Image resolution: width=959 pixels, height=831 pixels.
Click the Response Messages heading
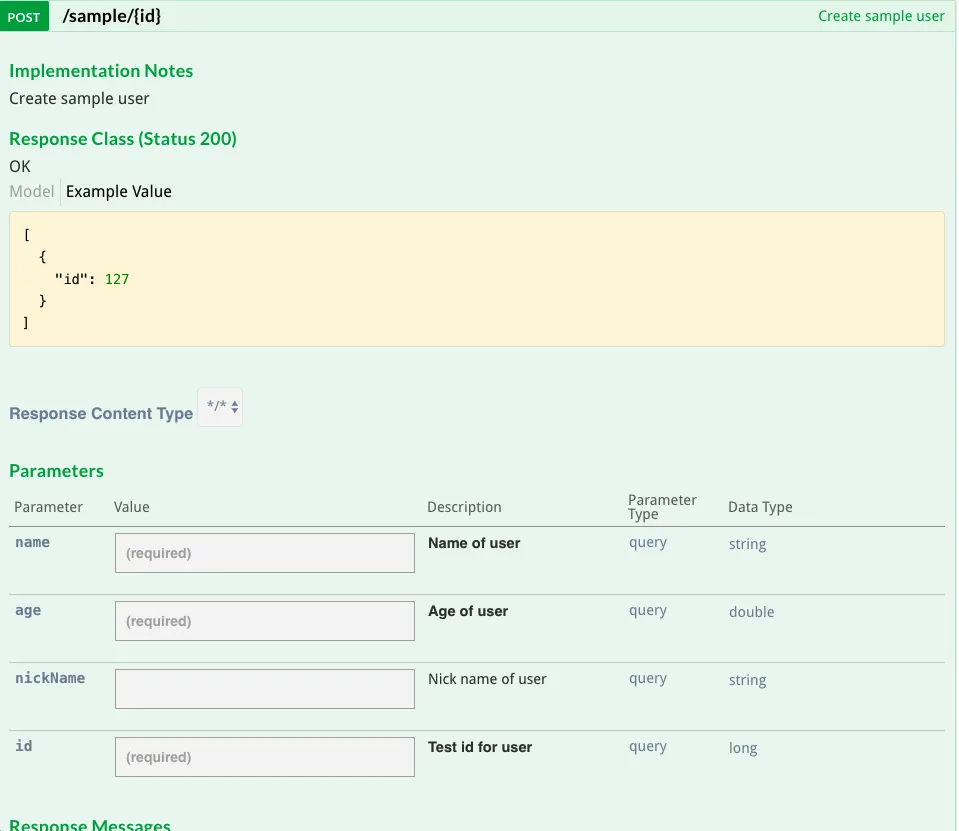(90, 824)
